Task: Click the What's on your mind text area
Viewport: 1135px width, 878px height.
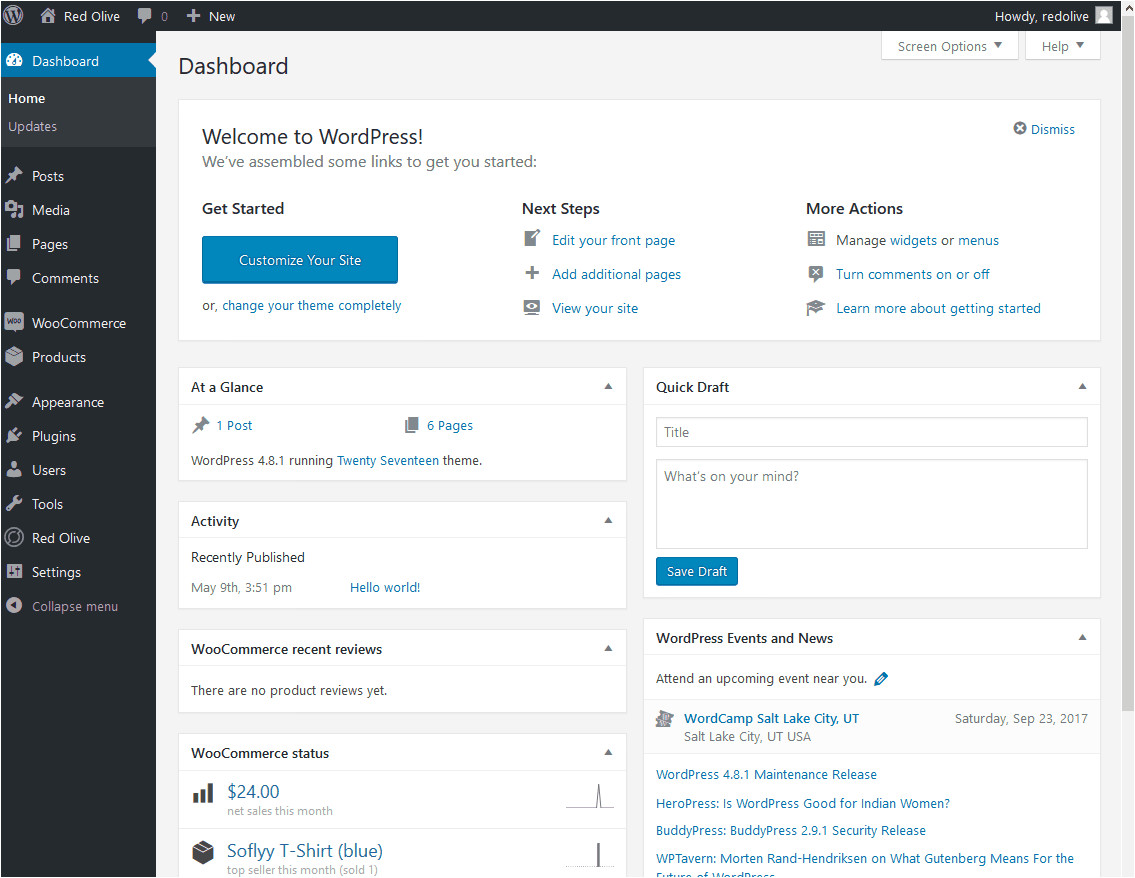Action: coord(872,504)
